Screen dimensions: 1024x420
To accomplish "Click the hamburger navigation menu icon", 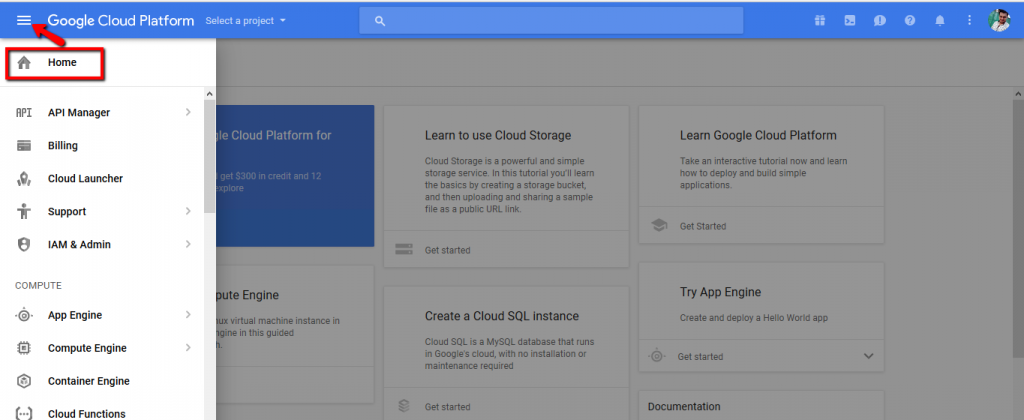I will [x=24, y=20].
